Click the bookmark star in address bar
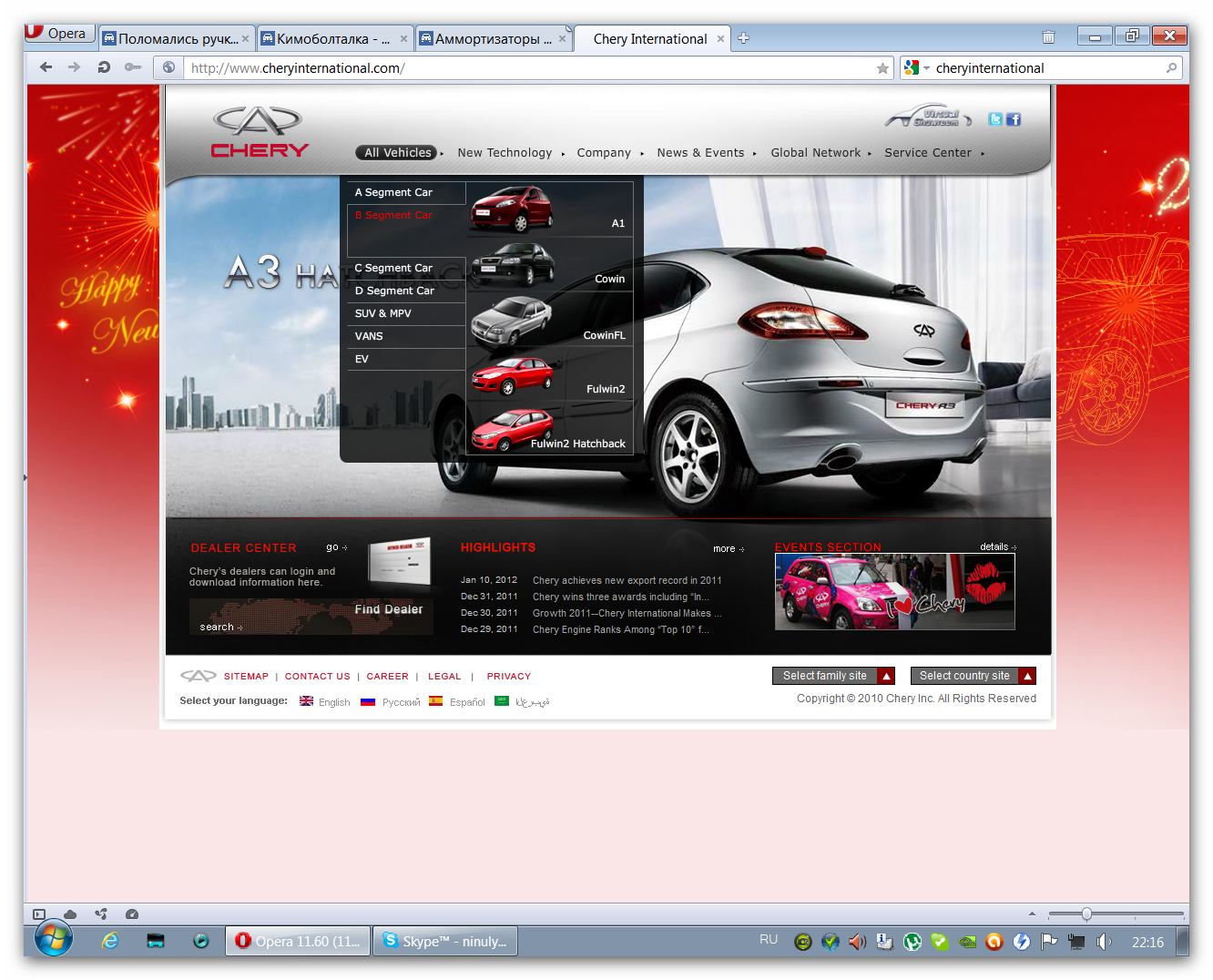Image resolution: width=1213 pixels, height=980 pixels. [882, 68]
